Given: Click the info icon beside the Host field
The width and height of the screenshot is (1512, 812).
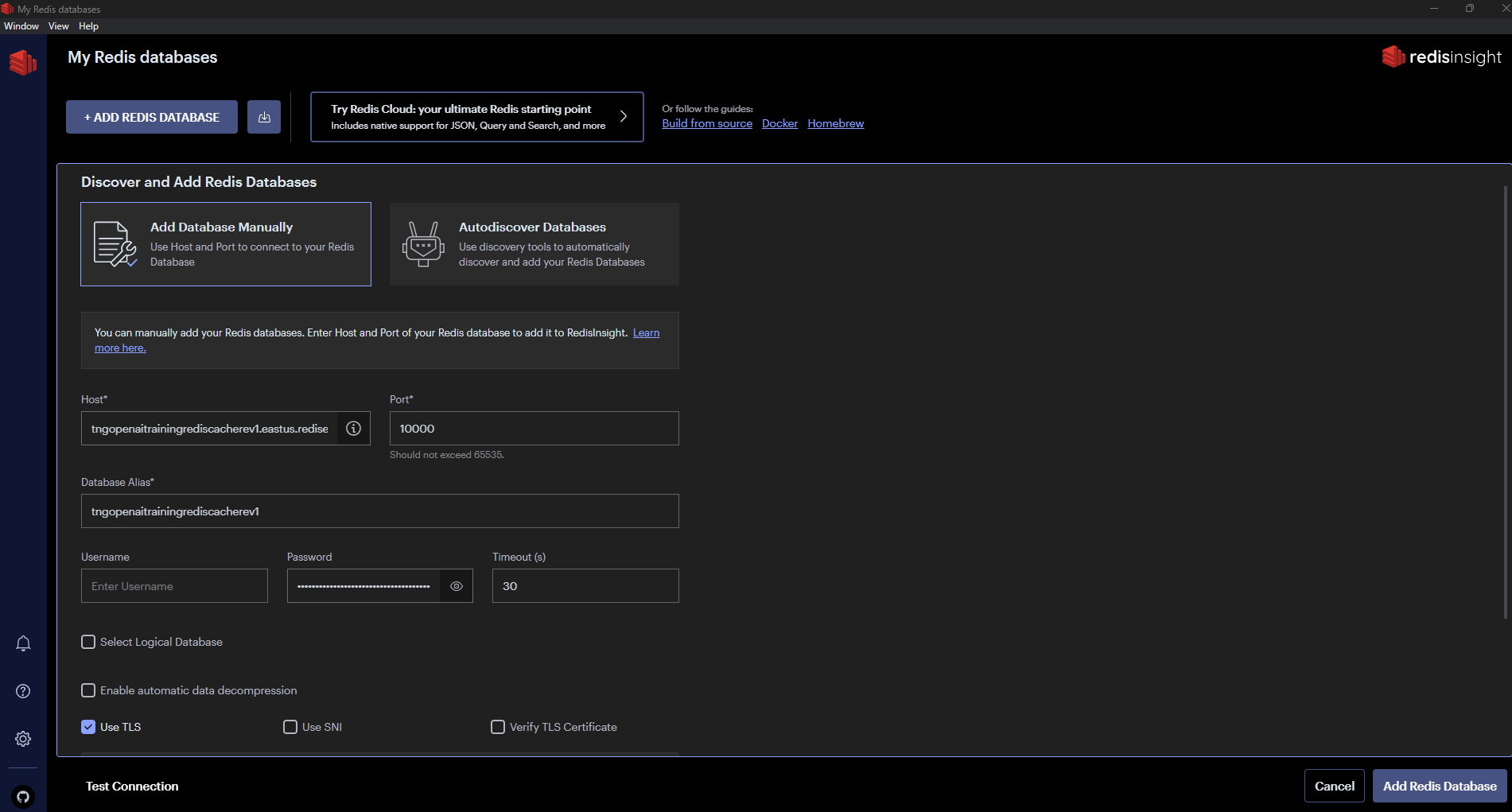Looking at the screenshot, I should point(353,428).
